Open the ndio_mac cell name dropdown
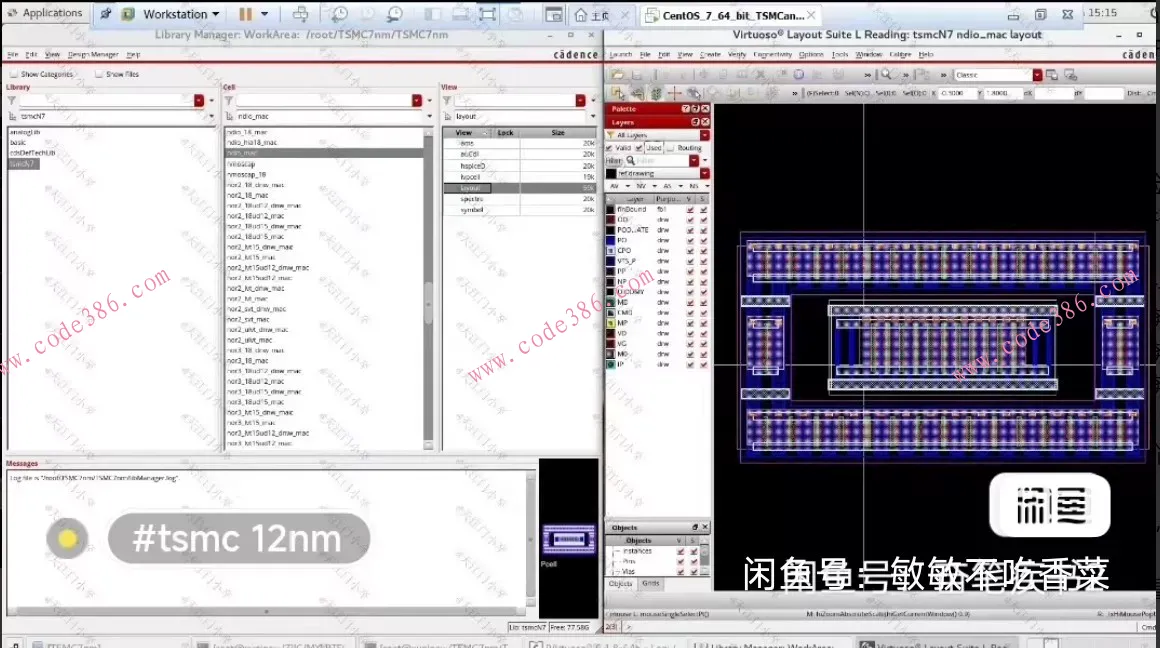This screenshot has height=648, width=1160. [429, 116]
